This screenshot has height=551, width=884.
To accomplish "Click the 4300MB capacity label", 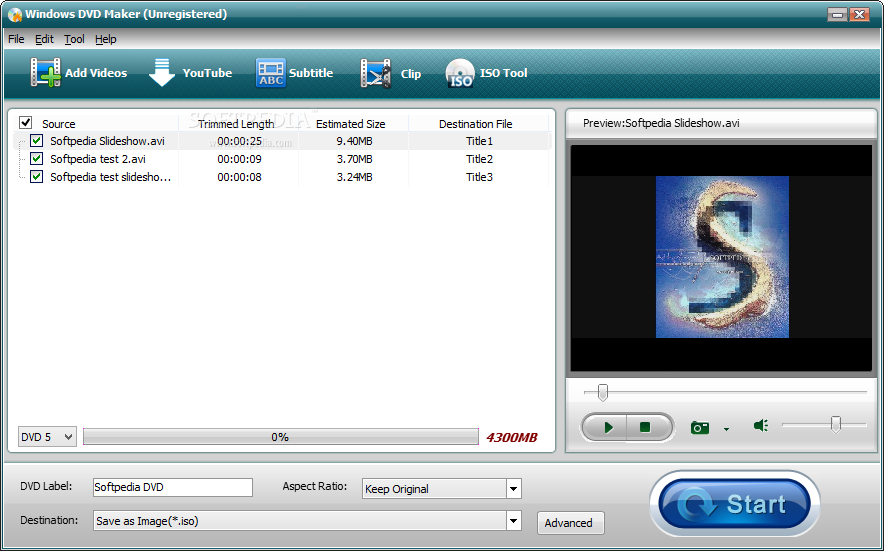I will [512, 437].
